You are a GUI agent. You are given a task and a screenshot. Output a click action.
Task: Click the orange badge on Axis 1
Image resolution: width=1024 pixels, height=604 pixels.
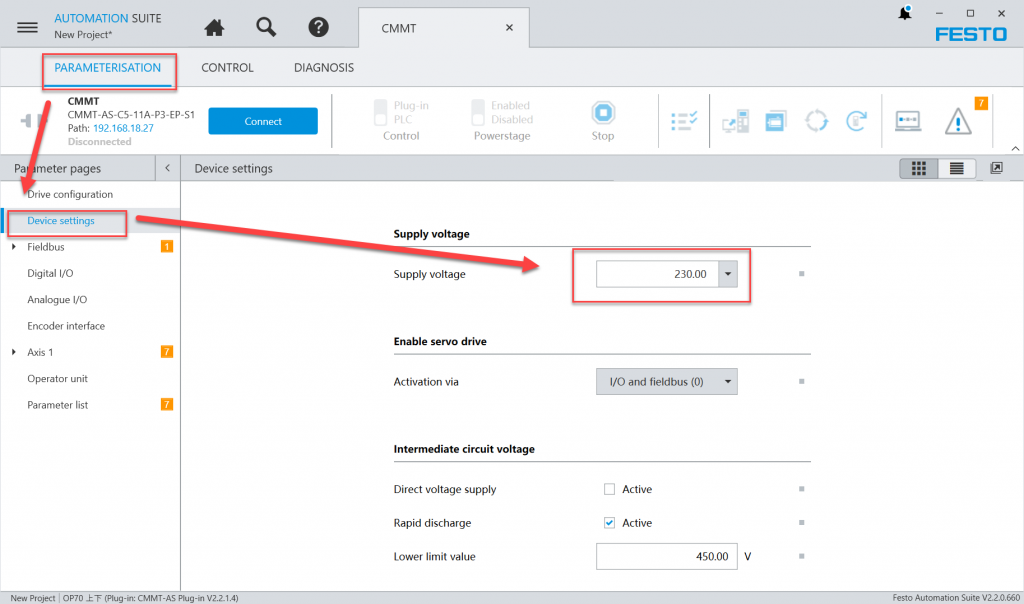[167, 352]
